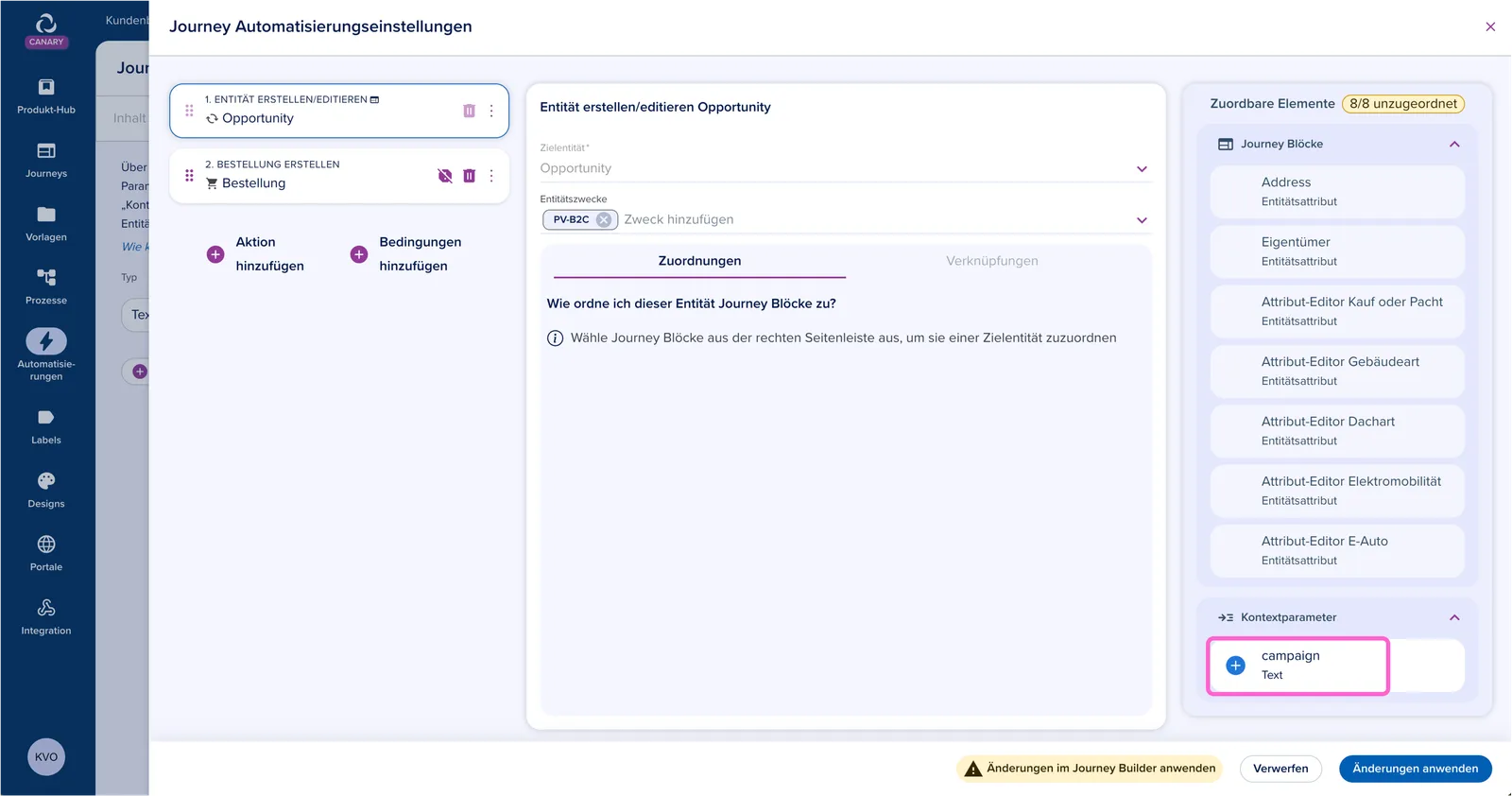Image resolution: width=1512 pixels, height=796 pixels.
Task: Remove the PV-B2C purpose chip
Action: pos(604,219)
